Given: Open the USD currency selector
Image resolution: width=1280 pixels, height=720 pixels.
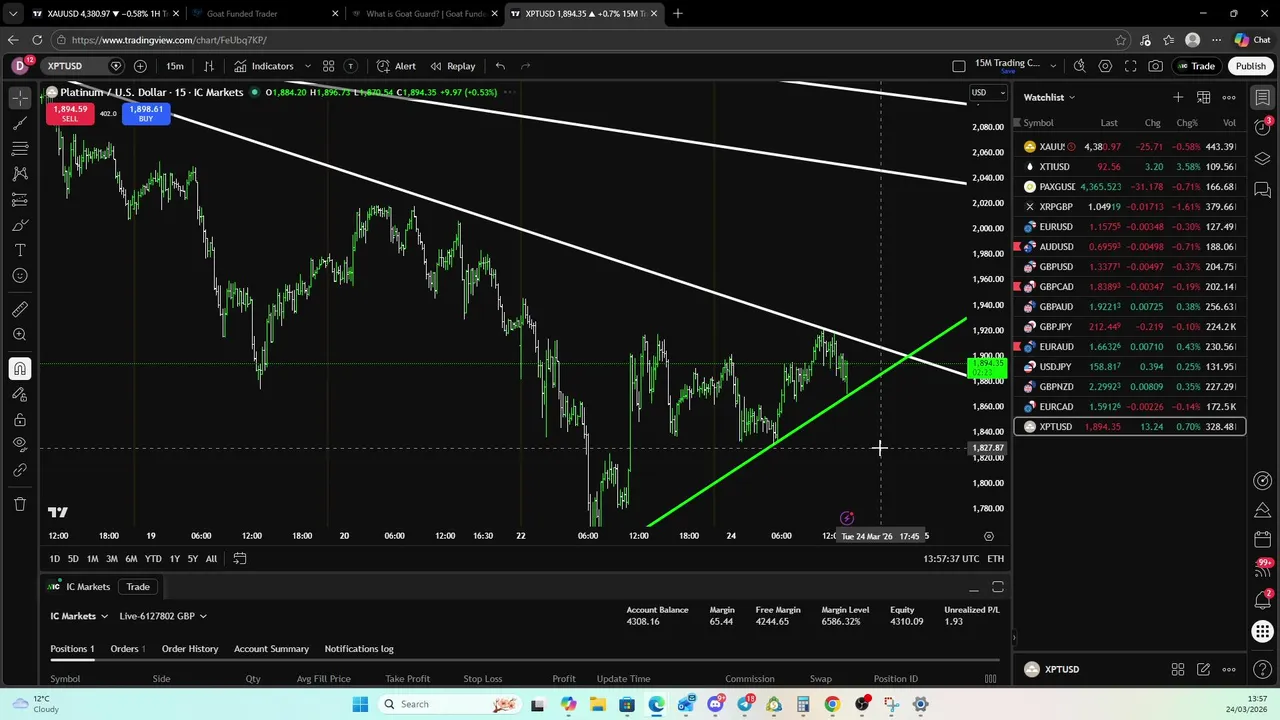Looking at the screenshot, I should [988, 93].
